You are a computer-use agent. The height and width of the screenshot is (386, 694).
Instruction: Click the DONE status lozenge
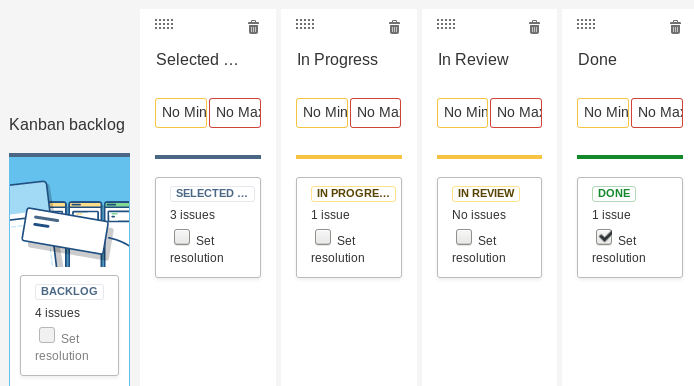(614, 193)
